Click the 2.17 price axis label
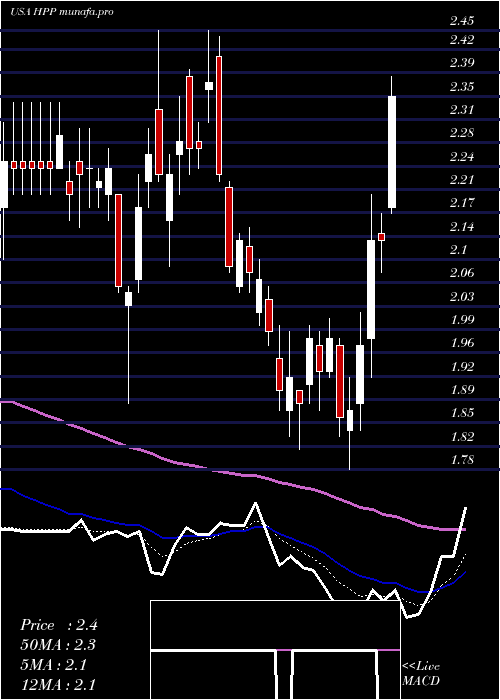The width and height of the screenshot is (500, 700). click(x=462, y=203)
